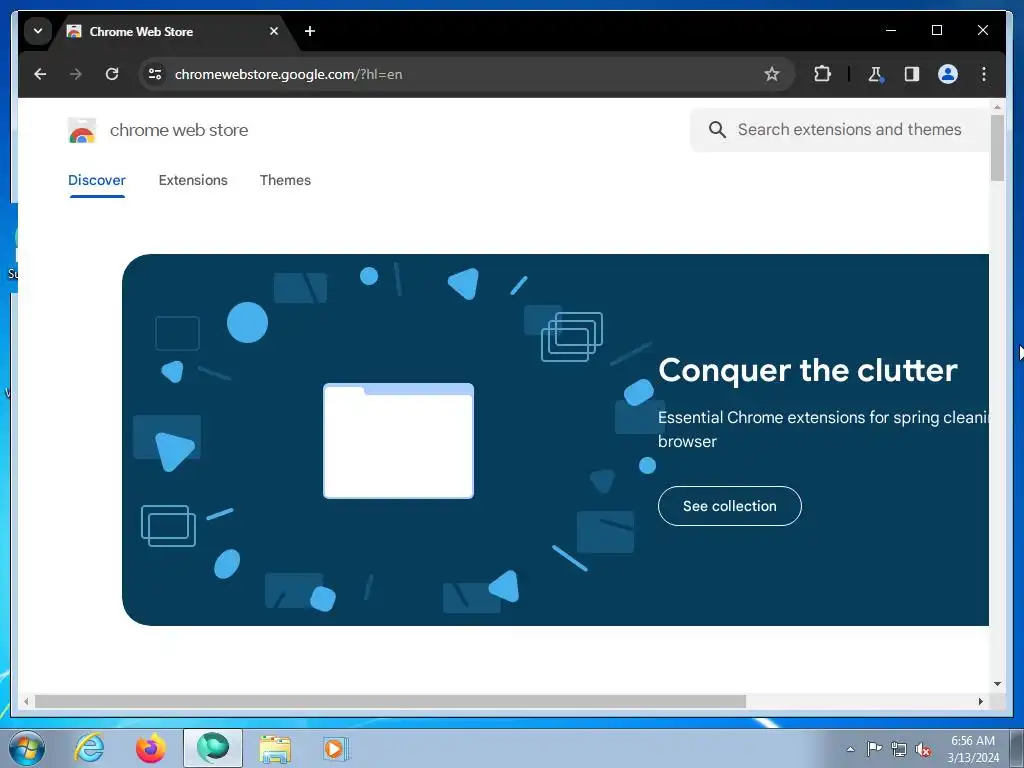Go back to the previous page

(40, 74)
